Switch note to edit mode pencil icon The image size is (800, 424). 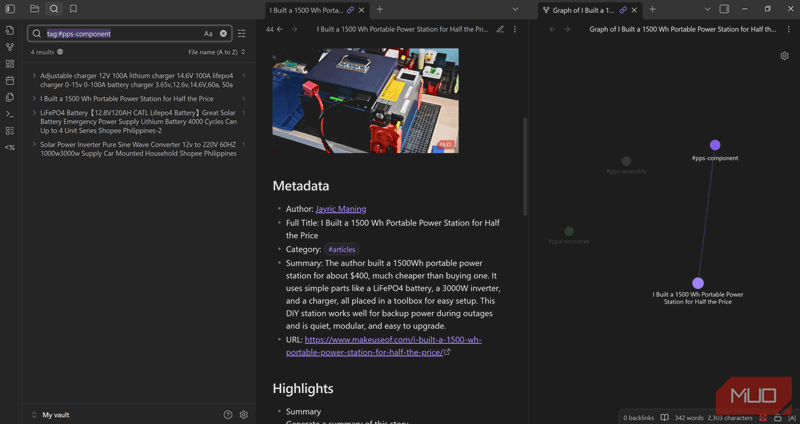pos(500,30)
